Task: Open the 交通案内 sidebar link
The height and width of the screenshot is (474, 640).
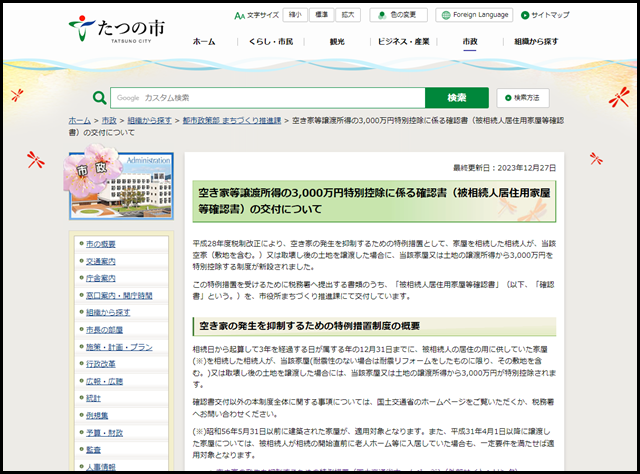Action: tap(100, 261)
